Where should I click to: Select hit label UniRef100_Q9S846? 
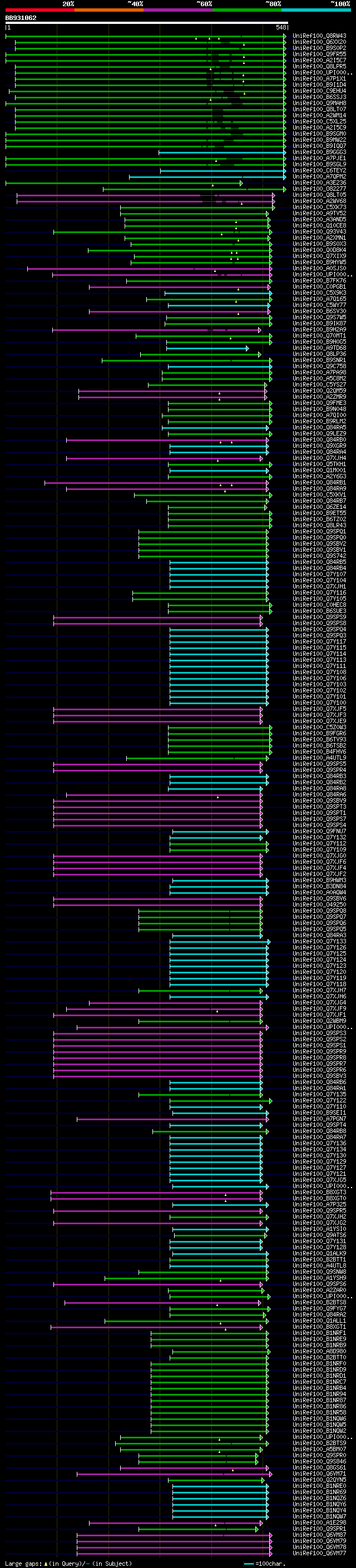click(319, 1461)
